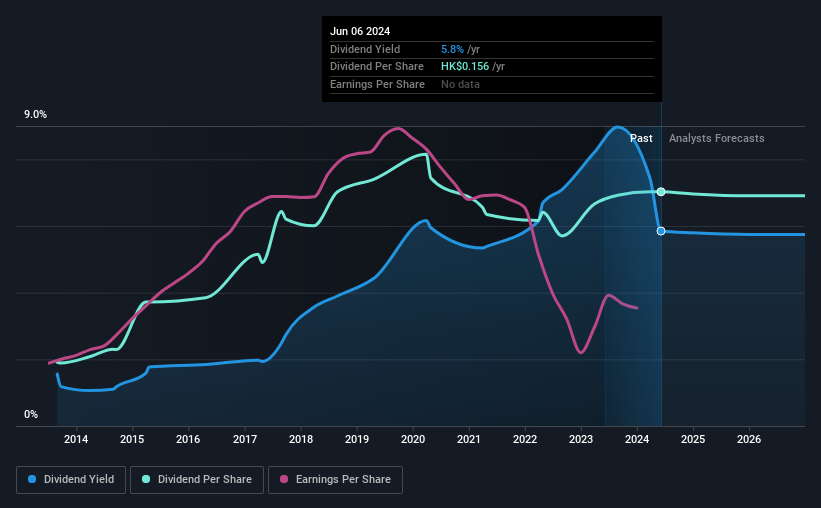
Task: Click the tooltip's Dividend Per Share row label
Action: click(x=376, y=67)
